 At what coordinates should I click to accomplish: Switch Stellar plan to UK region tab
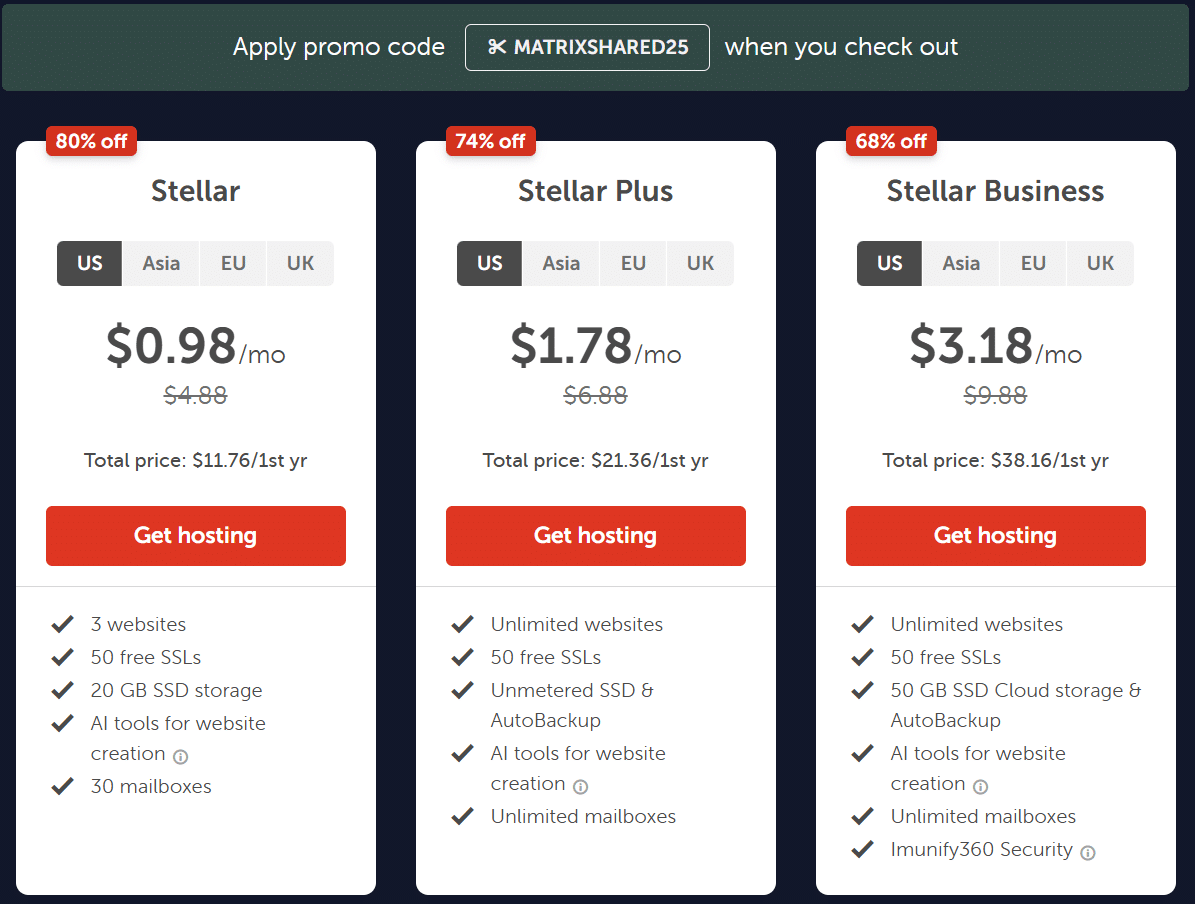[x=300, y=263]
